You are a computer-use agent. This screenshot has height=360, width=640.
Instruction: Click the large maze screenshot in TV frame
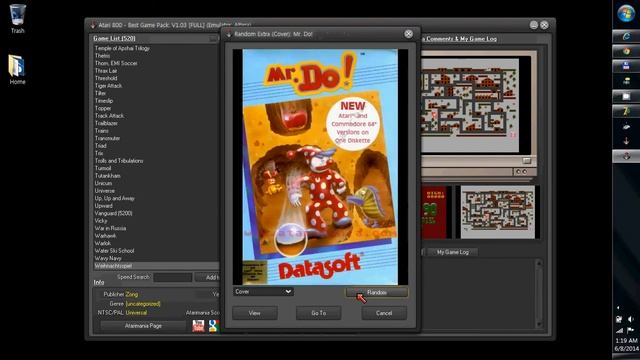click(470, 105)
